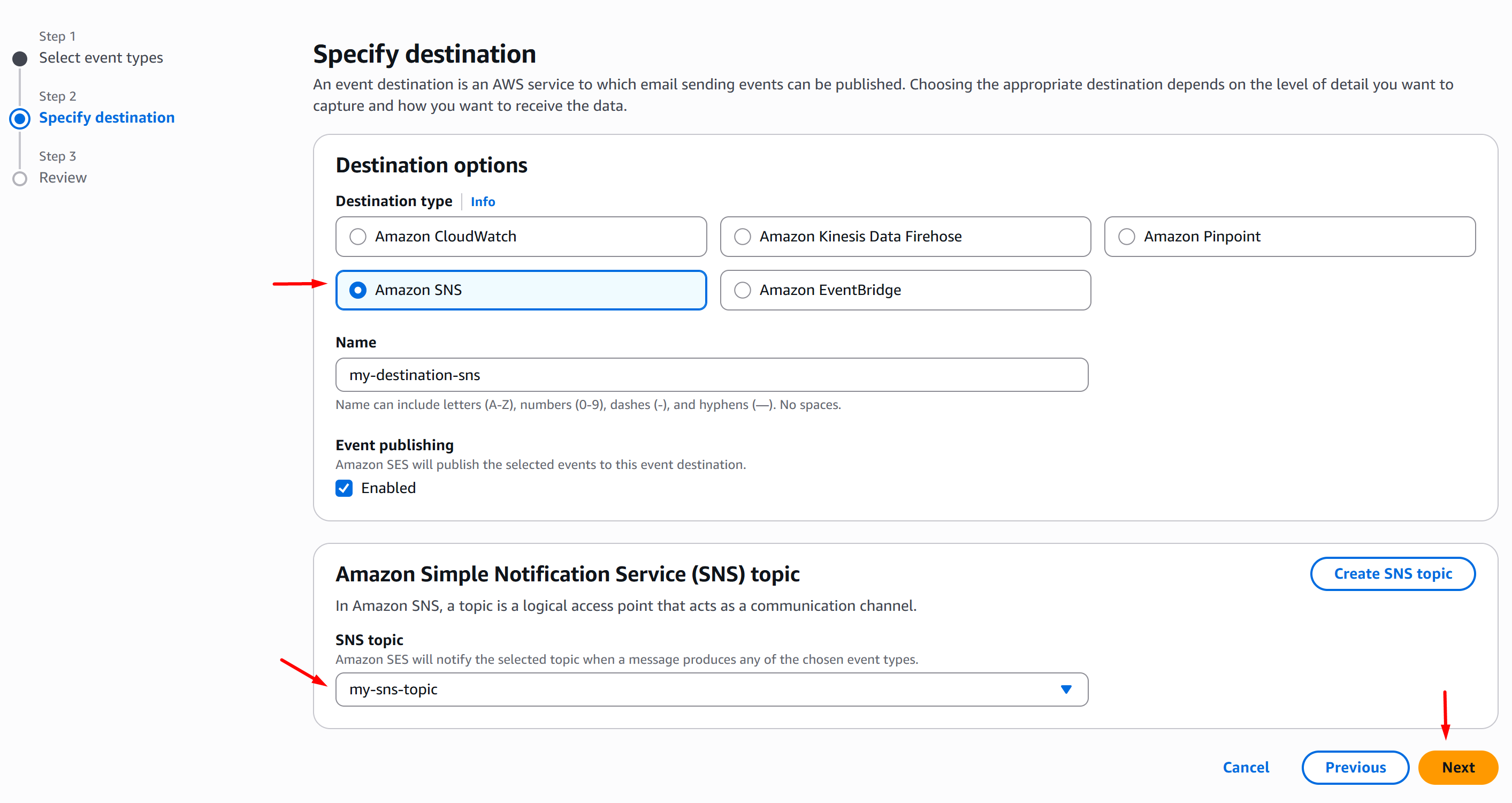Click the Specify destination step label

tap(107, 117)
